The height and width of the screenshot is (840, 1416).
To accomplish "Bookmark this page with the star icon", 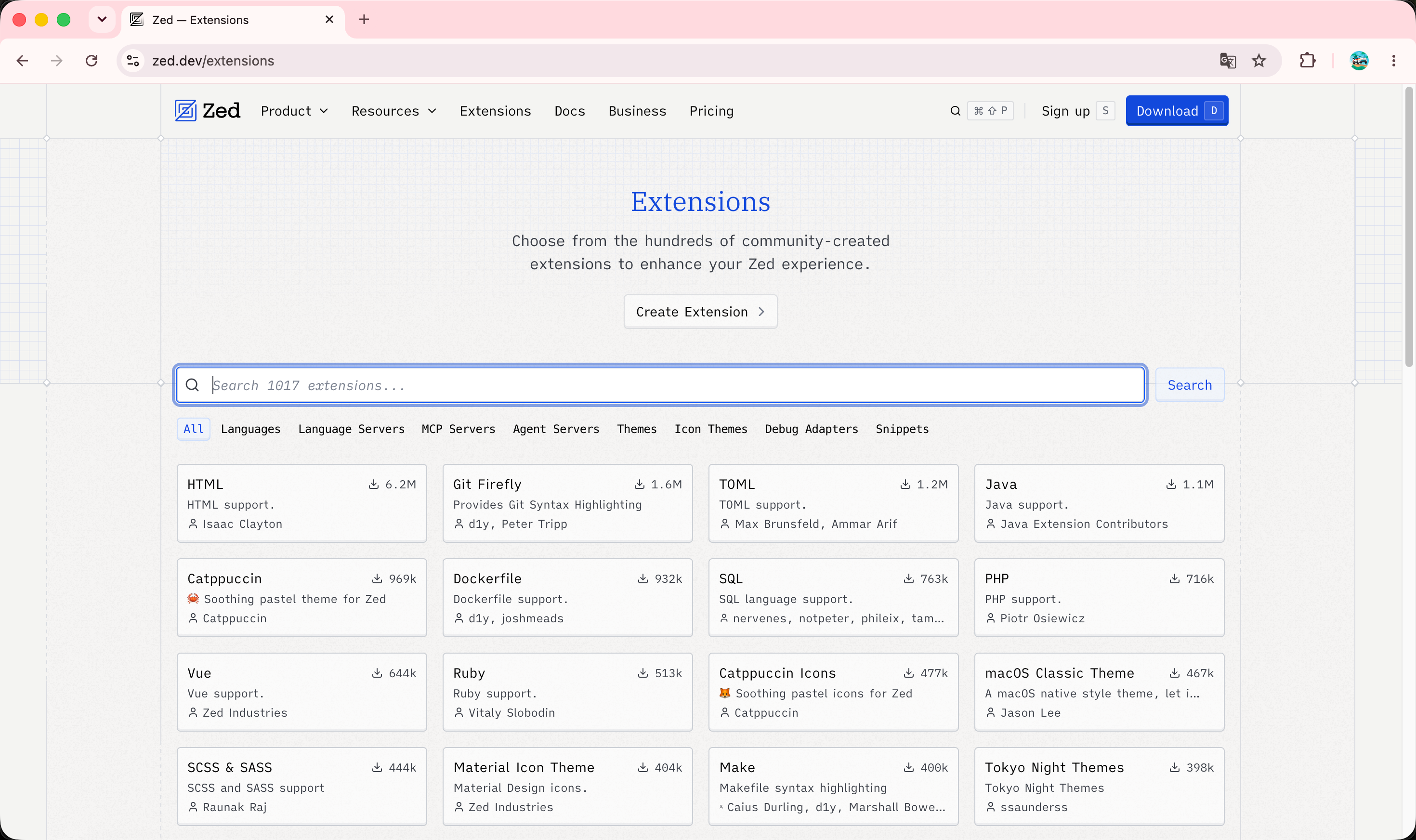I will (x=1259, y=61).
